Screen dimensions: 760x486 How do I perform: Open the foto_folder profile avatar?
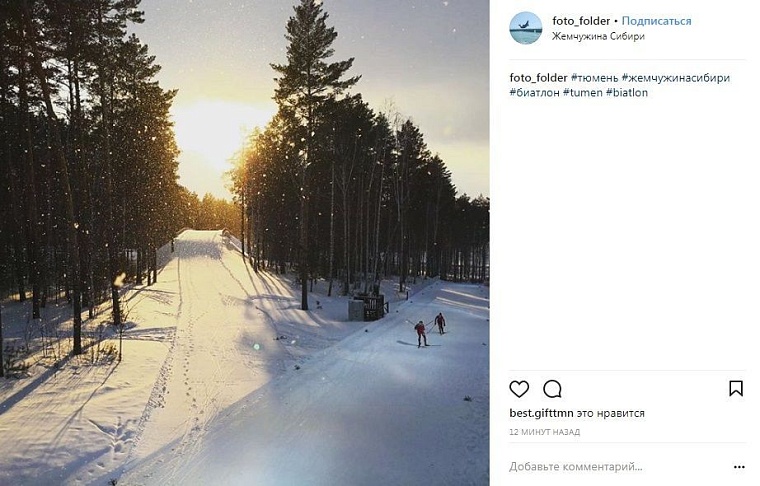point(525,28)
